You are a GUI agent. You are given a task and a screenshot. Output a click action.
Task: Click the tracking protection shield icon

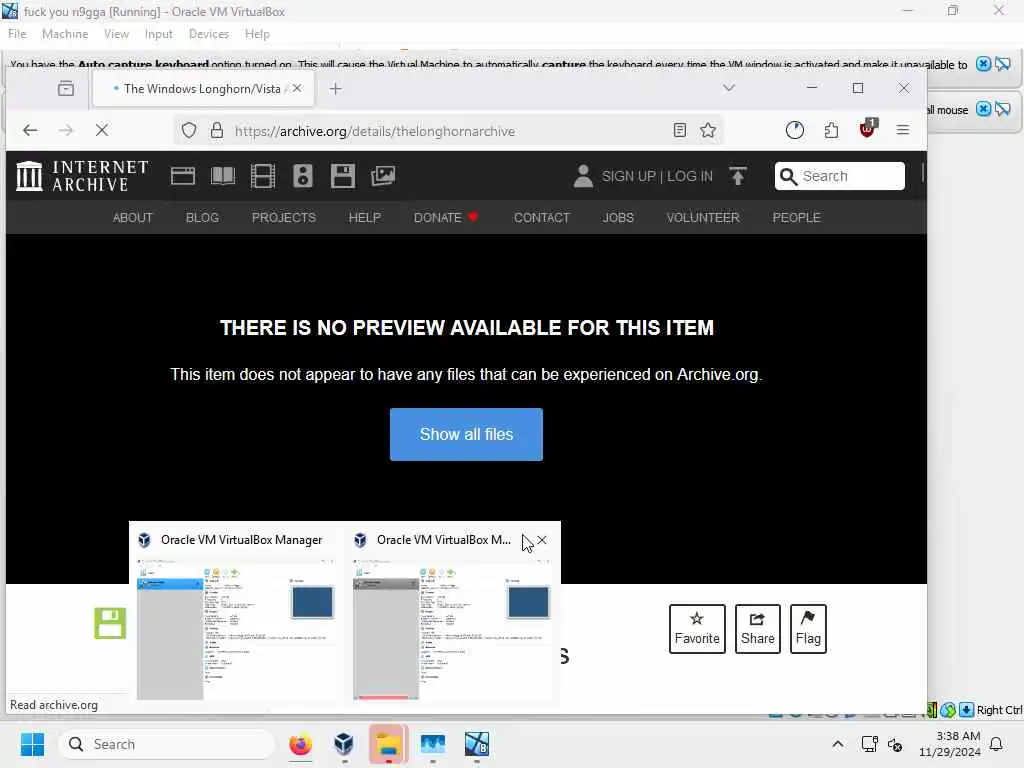point(189,131)
